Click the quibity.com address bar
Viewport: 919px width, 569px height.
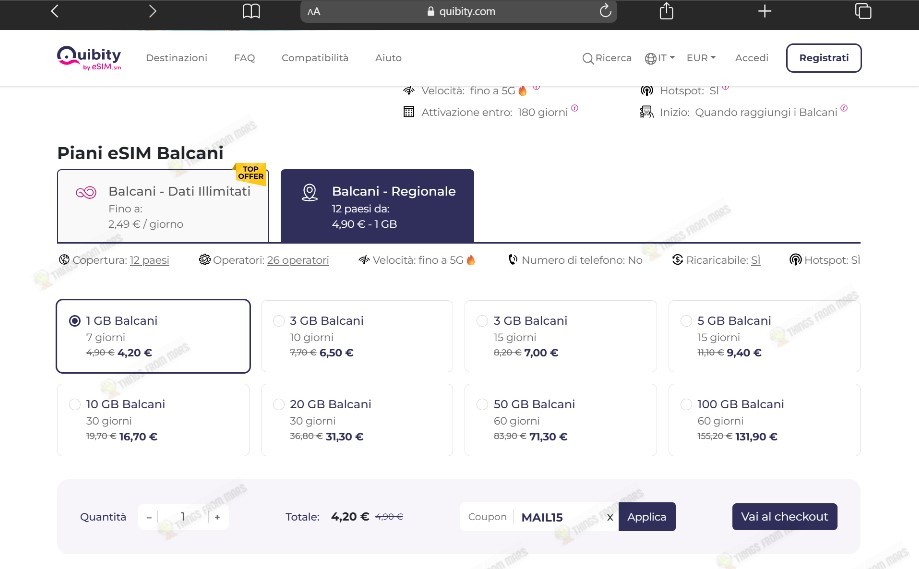click(x=458, y=11)
